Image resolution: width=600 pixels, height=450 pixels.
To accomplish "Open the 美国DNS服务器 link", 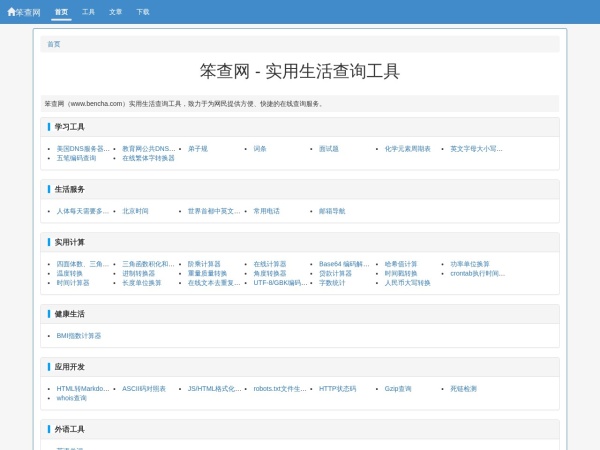I will [x=83, y=148].
